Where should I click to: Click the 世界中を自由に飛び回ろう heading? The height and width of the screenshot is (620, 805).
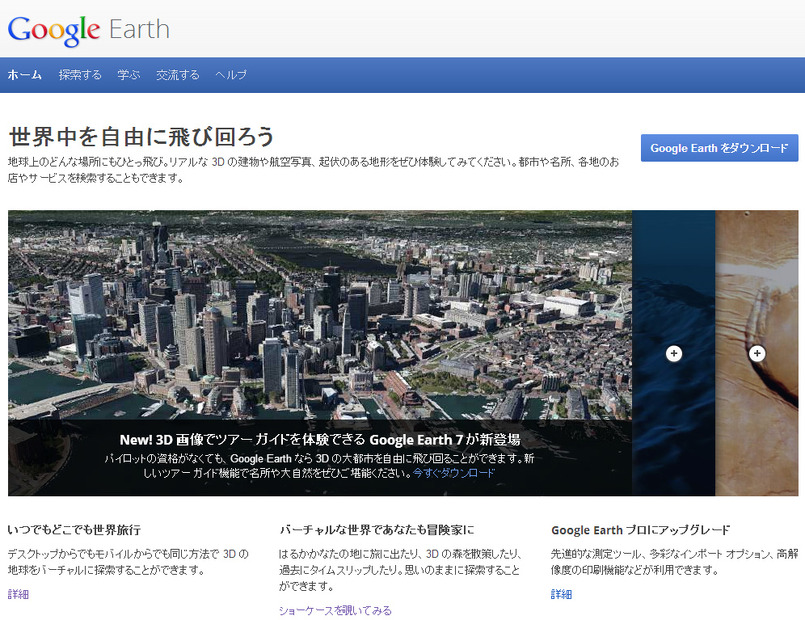[x=142, y=137]
